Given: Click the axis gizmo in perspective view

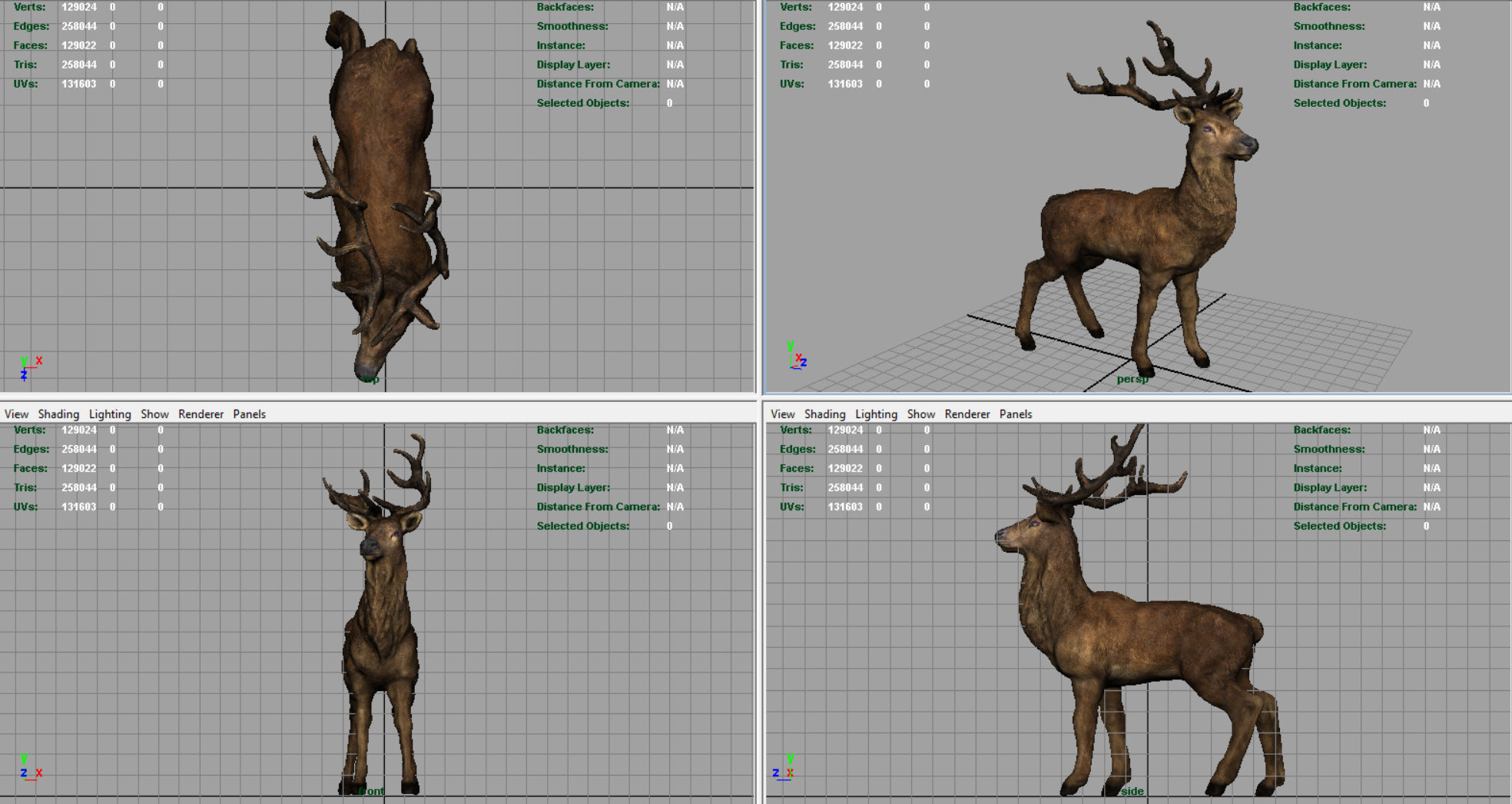Looking at the screenshot, I should click(x=797, y=355).
